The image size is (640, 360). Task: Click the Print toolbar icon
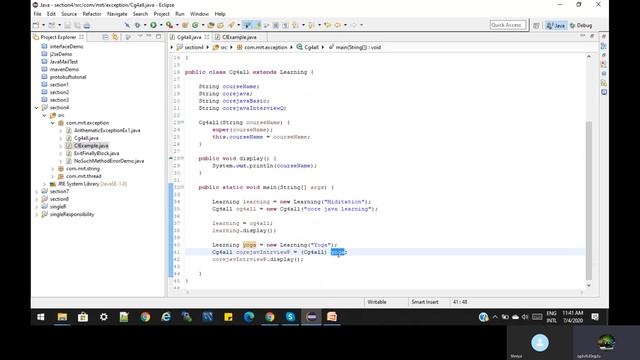click(87, 25)
